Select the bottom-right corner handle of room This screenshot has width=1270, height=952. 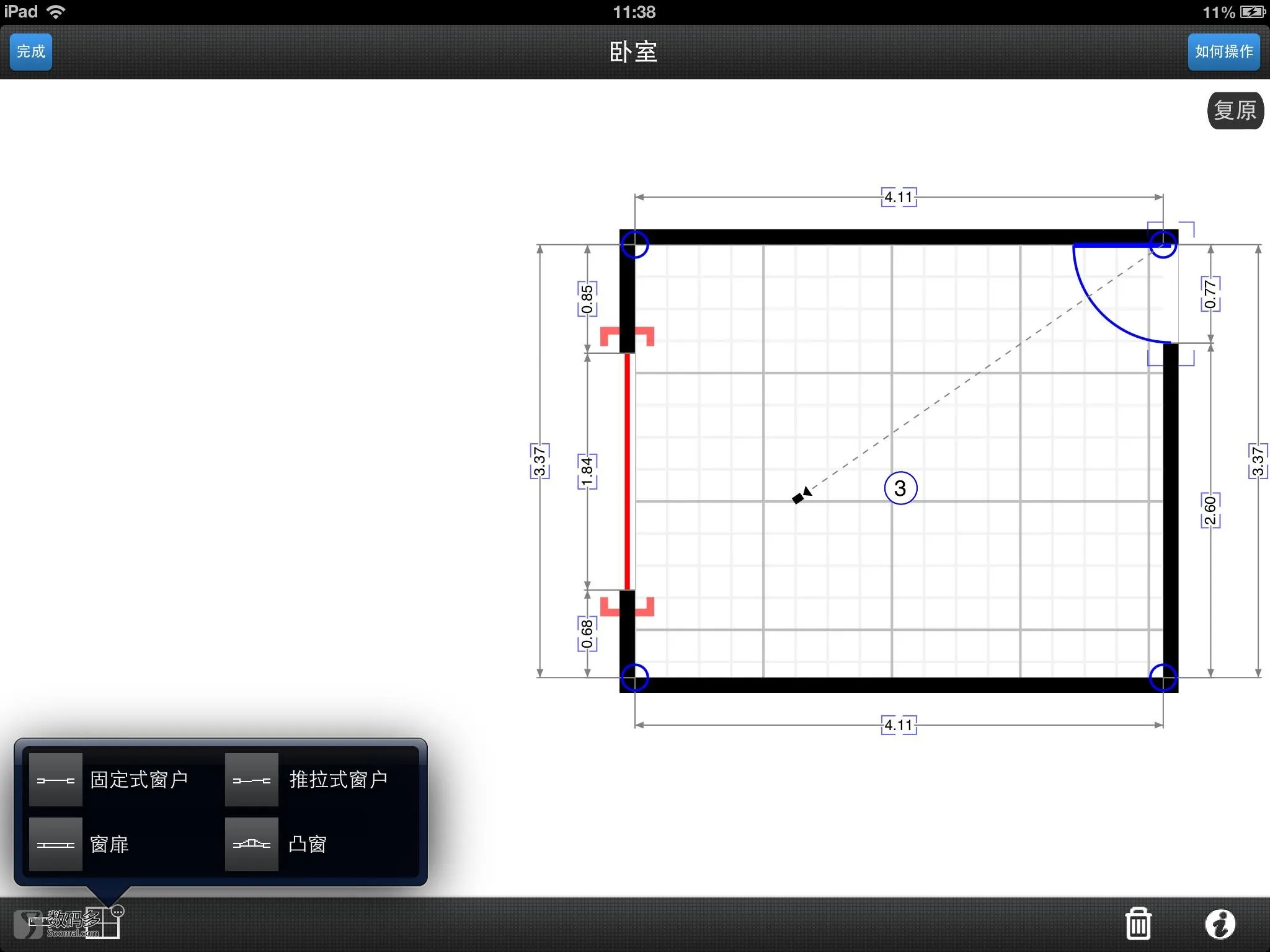pyautogui.click(x=1163, y=677)
